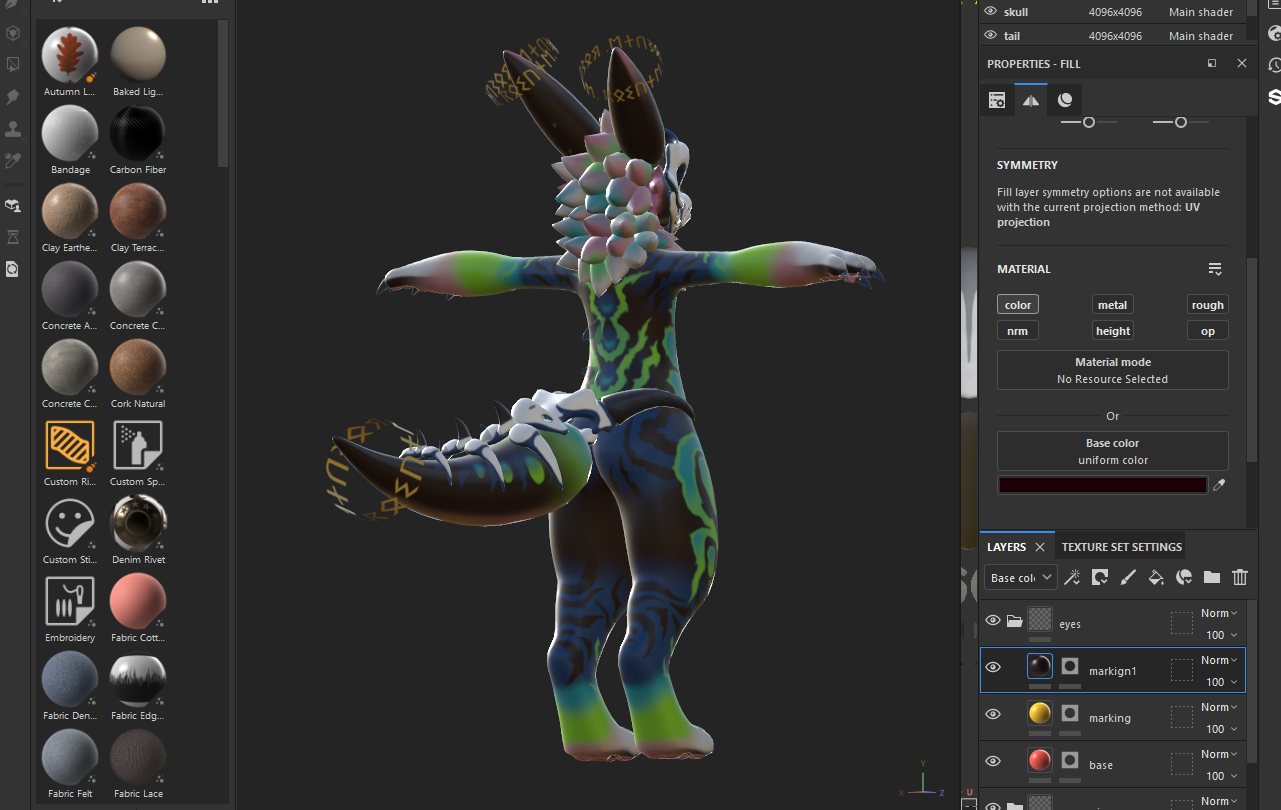Change the blend mode of base layer
This screenshot has height=810, width=1281.
pos(1220,754)
